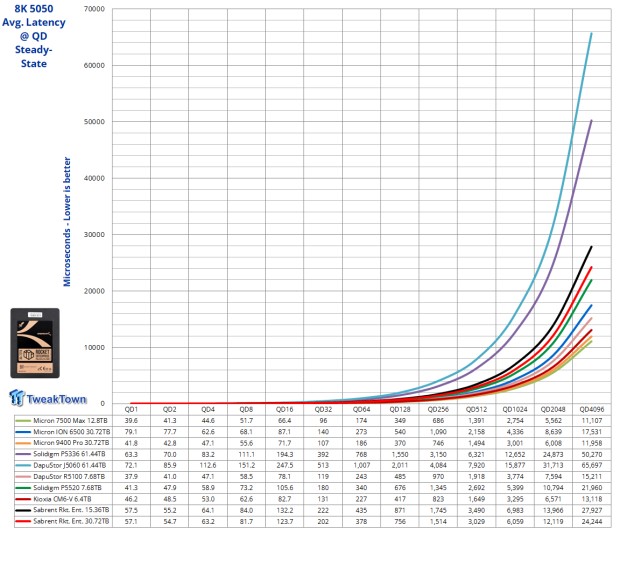Click the 27,927 cell in Sabrent 15.36TB row
Screen dimensions: 620x568
tap(592, 510)
